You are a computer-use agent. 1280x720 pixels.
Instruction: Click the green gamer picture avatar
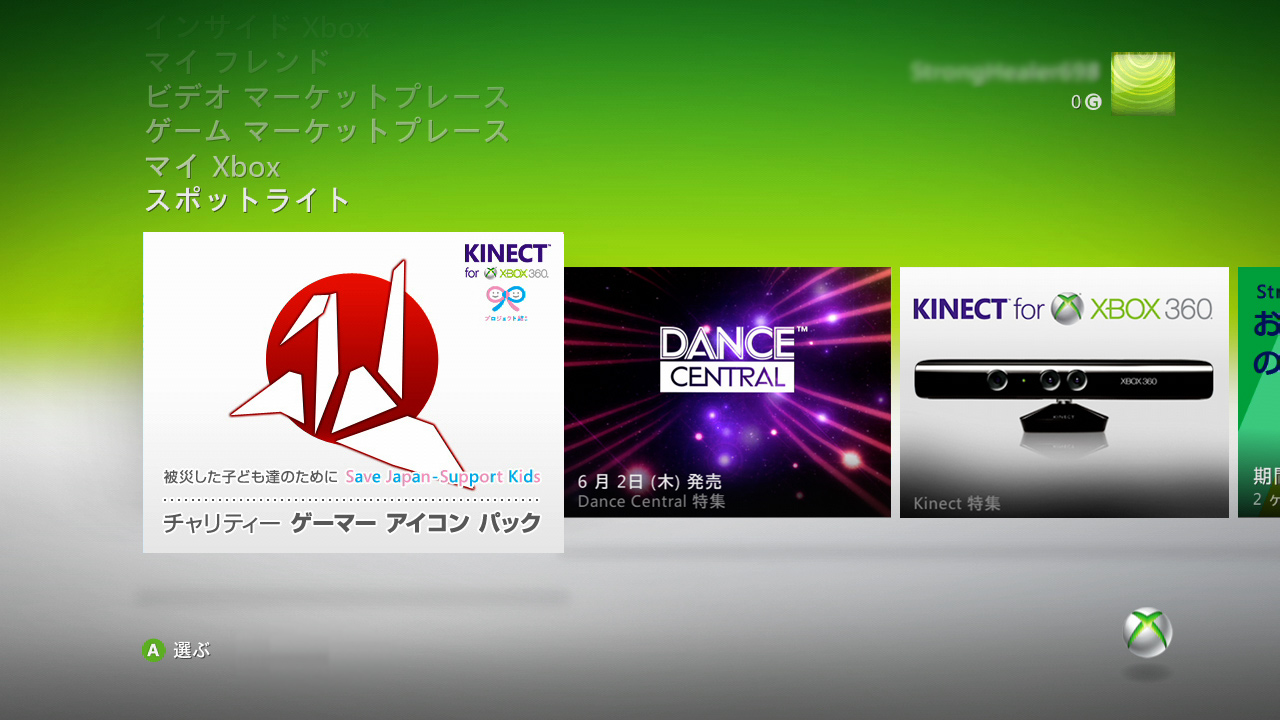1143,83
